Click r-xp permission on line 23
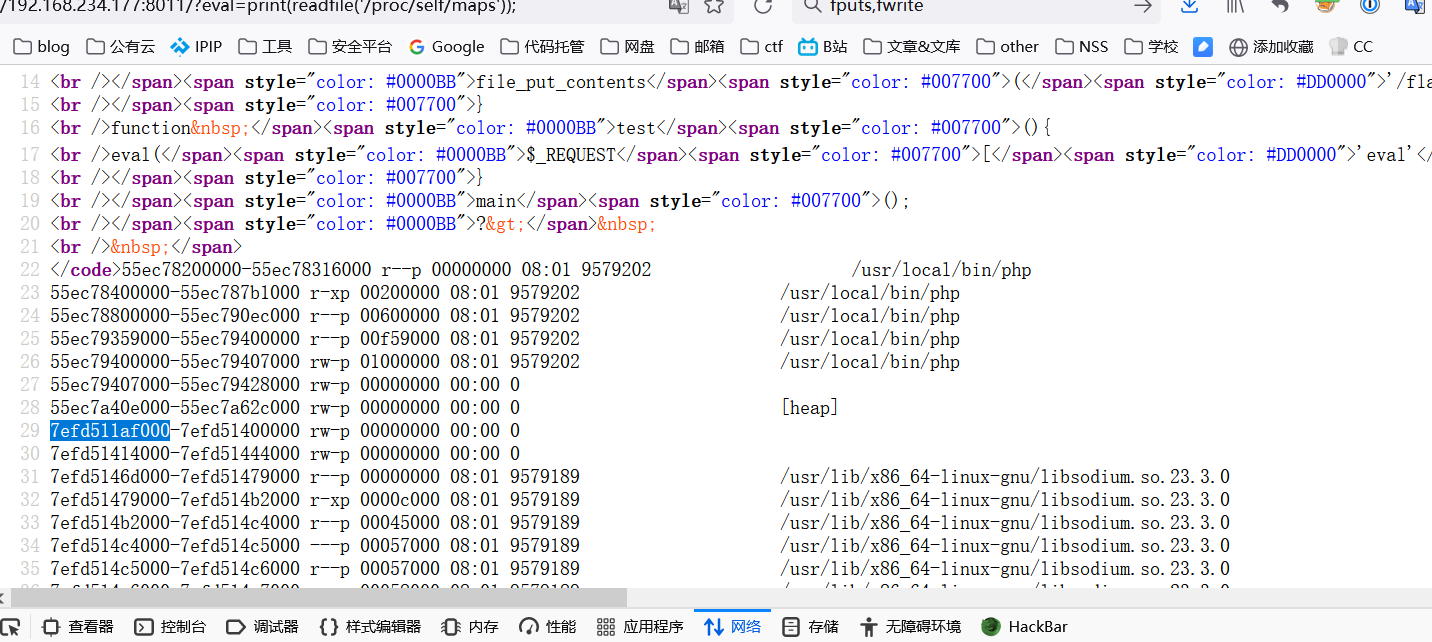Screen dimensions: 1432x642 pyautogui.click(x=330, y=293)
